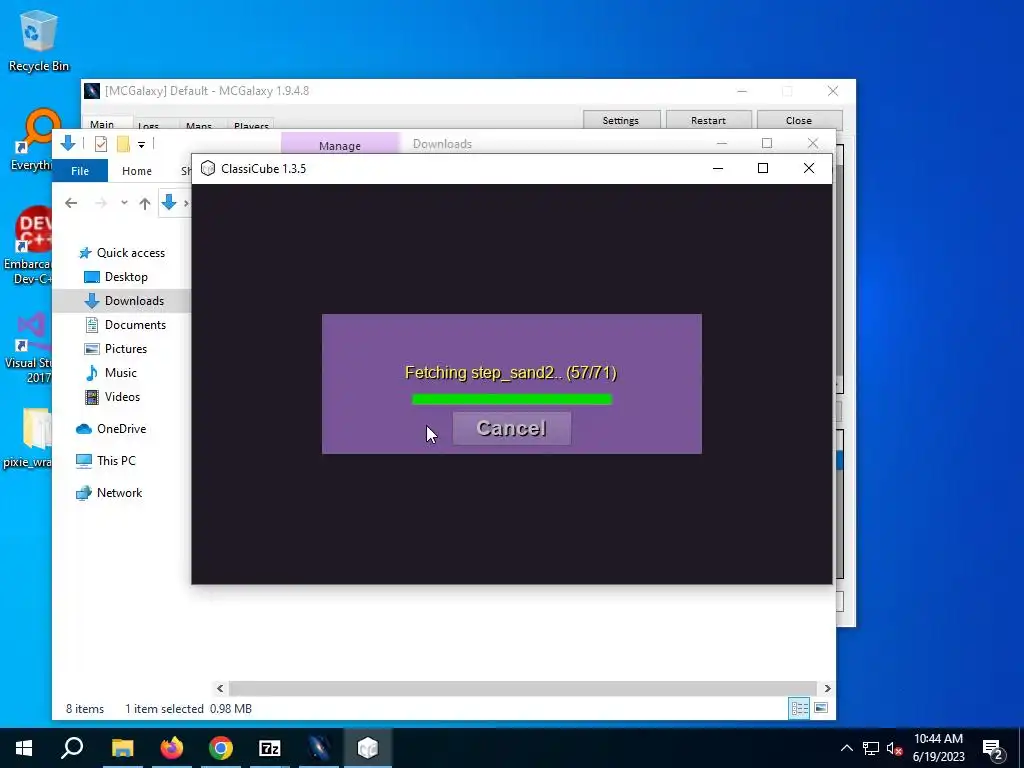
Task: Open the notification center icon
Action: tap(993, 748)
